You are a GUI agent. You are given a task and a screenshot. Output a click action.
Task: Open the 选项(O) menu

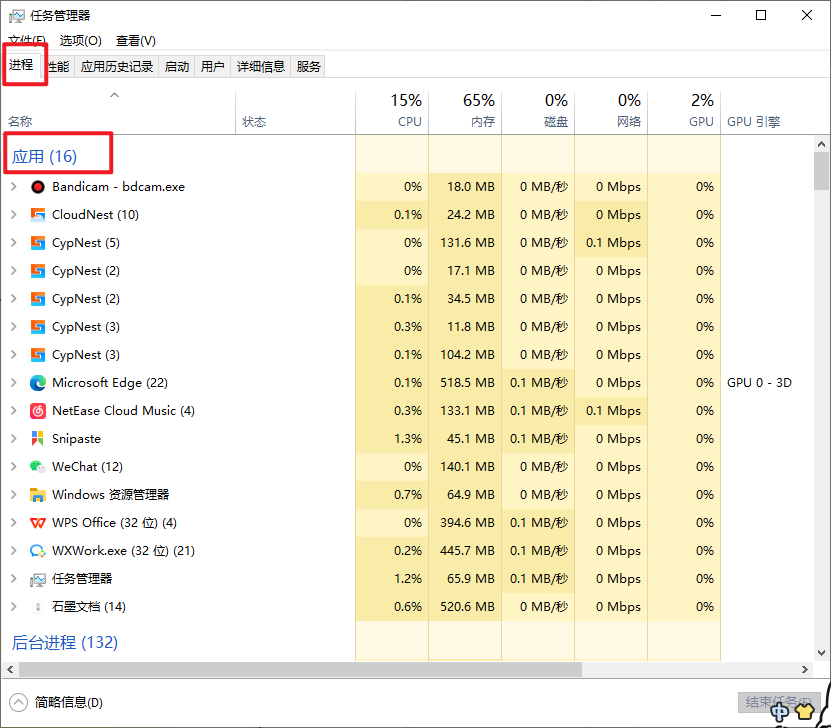(x=81, y=41)
